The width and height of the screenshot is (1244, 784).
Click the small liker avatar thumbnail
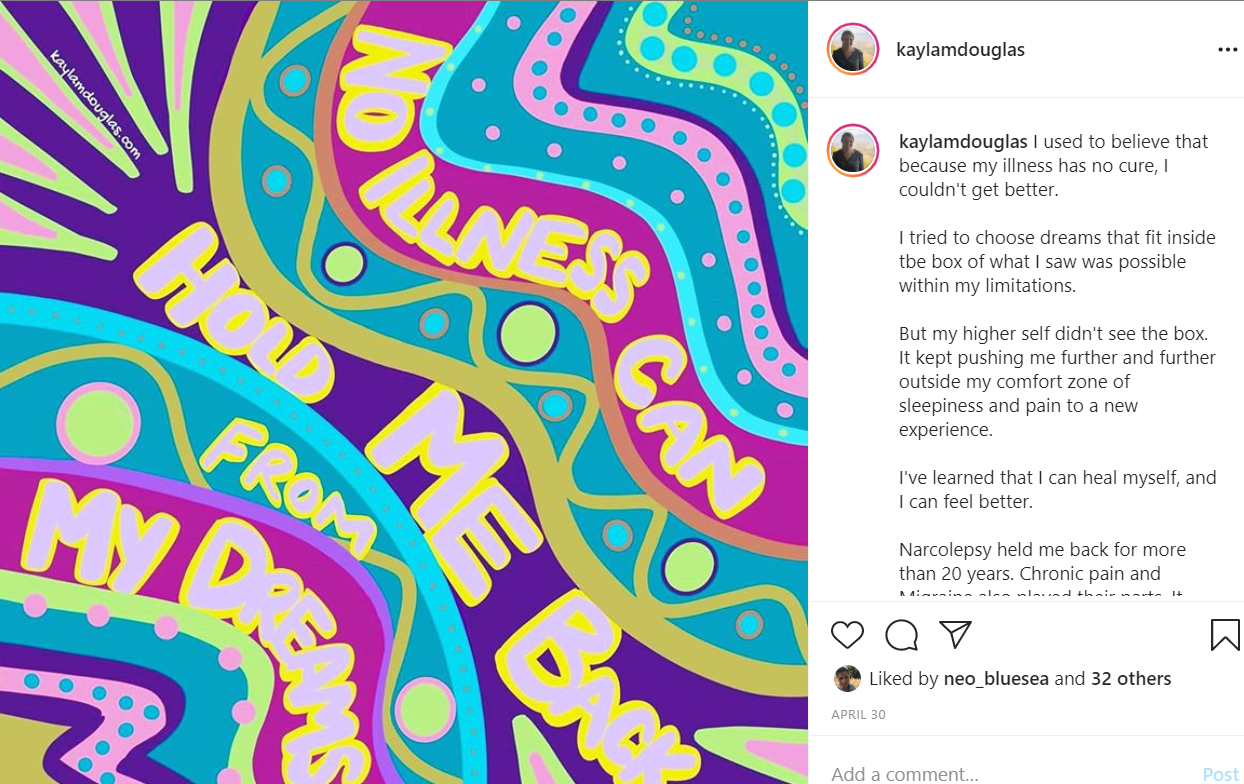tap(847, 679)
